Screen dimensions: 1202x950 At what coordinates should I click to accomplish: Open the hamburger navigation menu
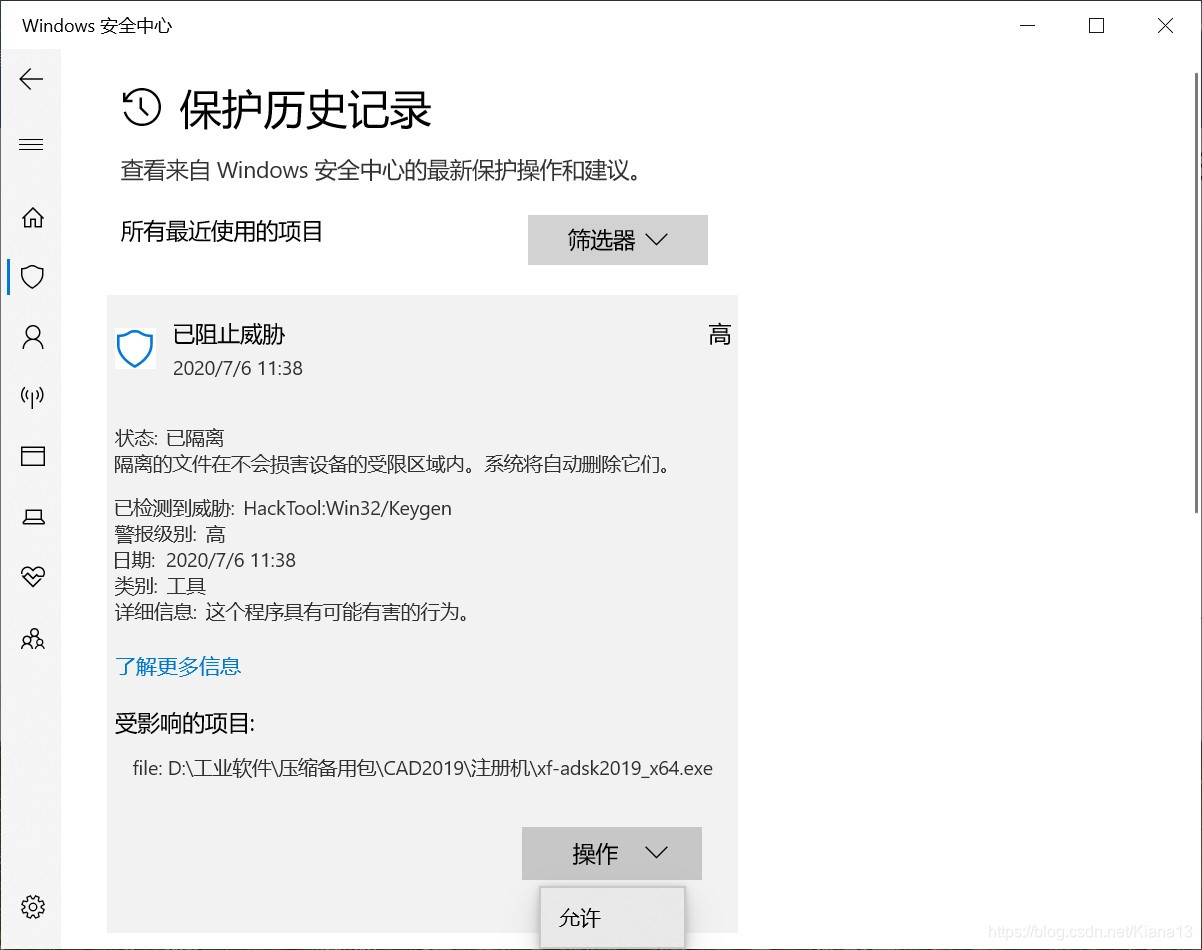(32, 145)
